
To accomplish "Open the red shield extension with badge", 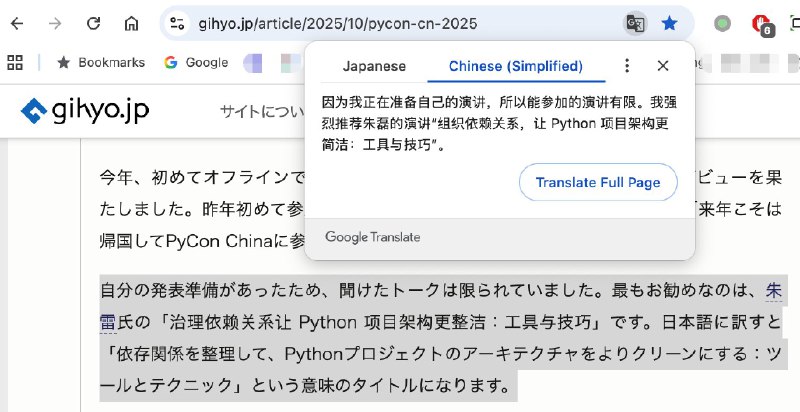I will pos(761,24).
